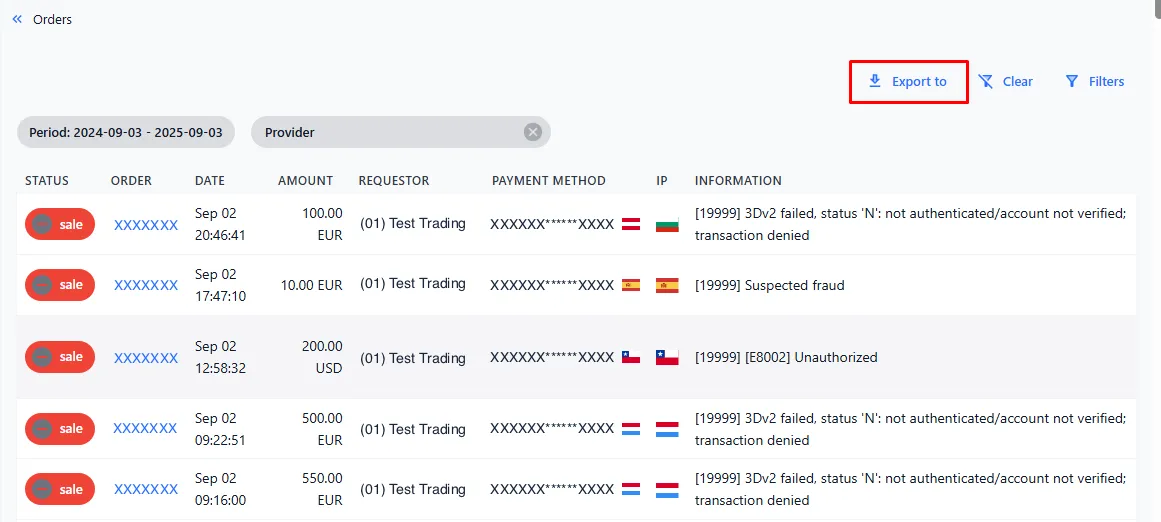
Task: Click sale status badge for 550.00 EUR order
Action: (60, 489)
